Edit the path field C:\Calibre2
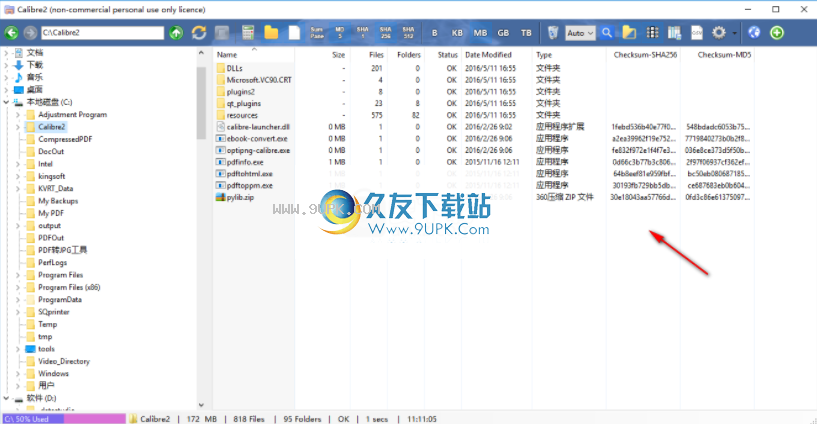The width and height of the screenshot is (817, 424). pos(102,33)
